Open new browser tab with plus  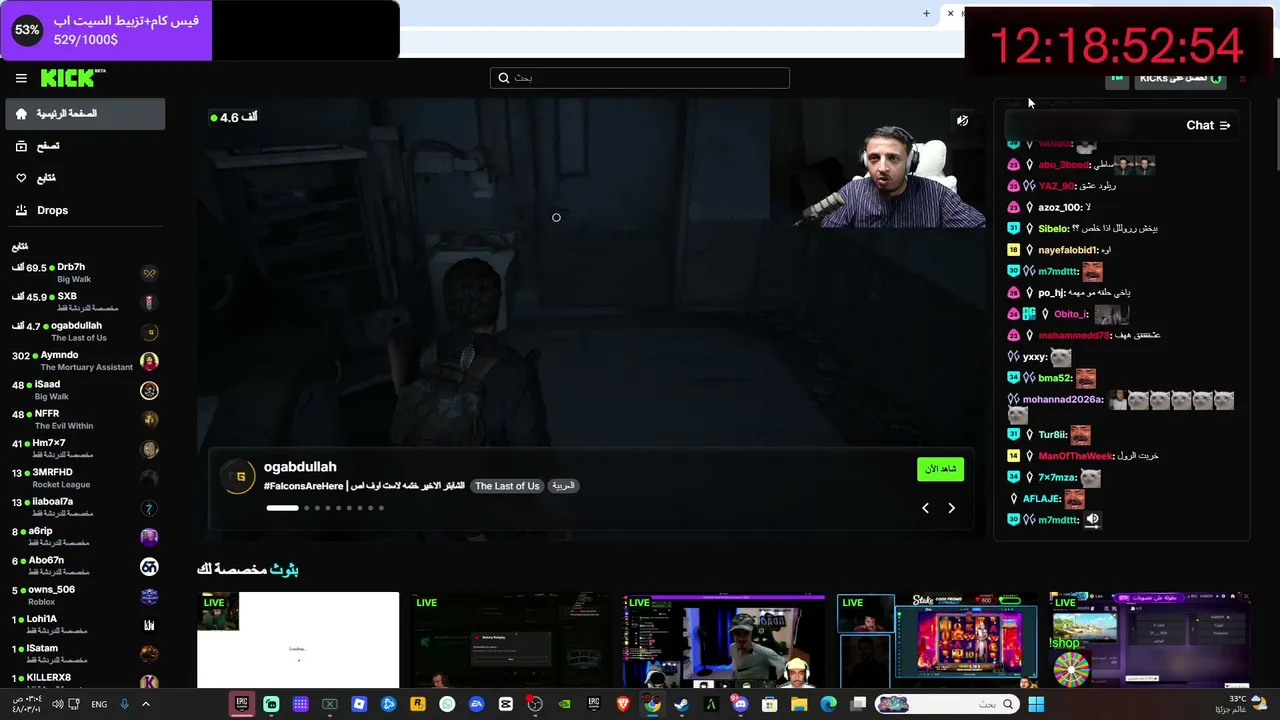pos(926,13)
